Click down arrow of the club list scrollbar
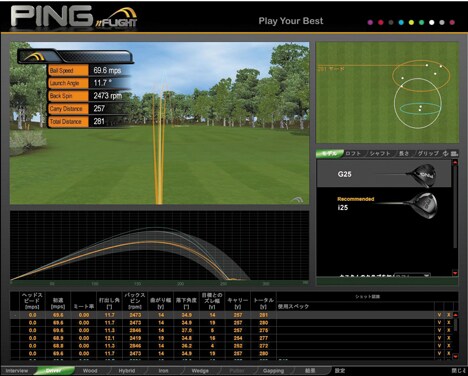The image size is (468, 376). 455,273
